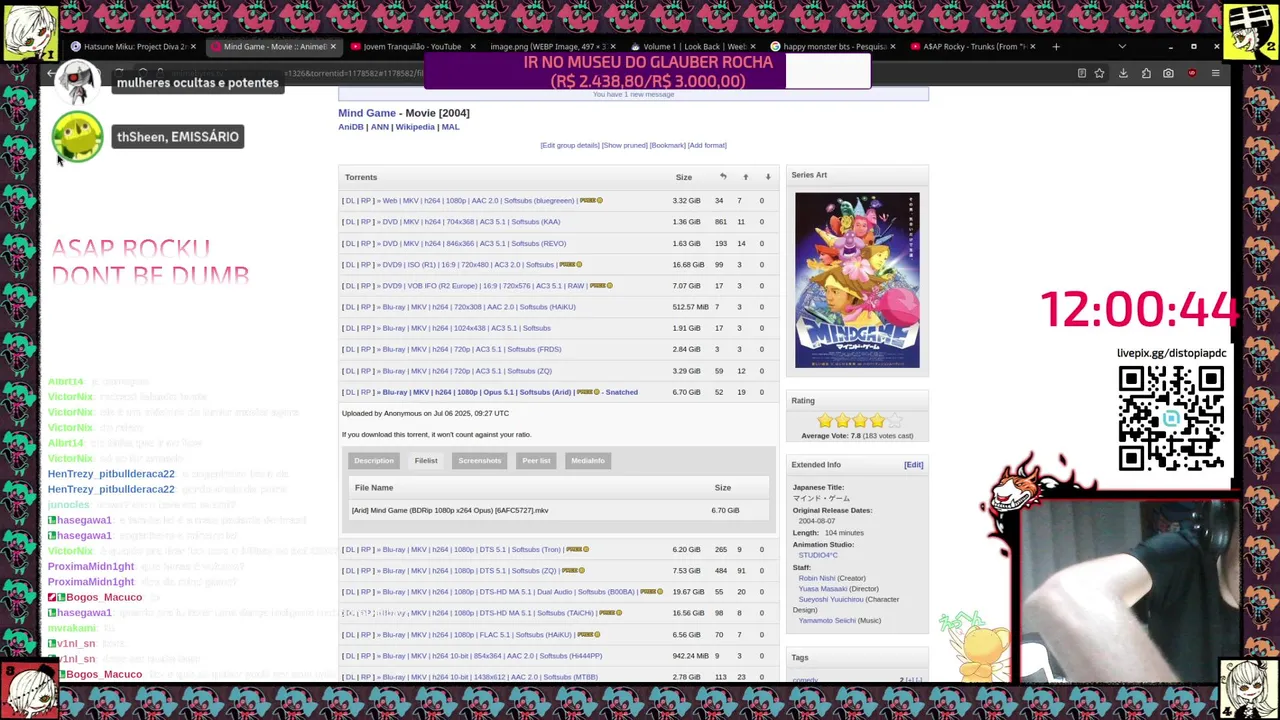Click the YouTube favicon of Jovem Tranquilão tab
Screen dimensions: 1280x720
pos(355,46)
